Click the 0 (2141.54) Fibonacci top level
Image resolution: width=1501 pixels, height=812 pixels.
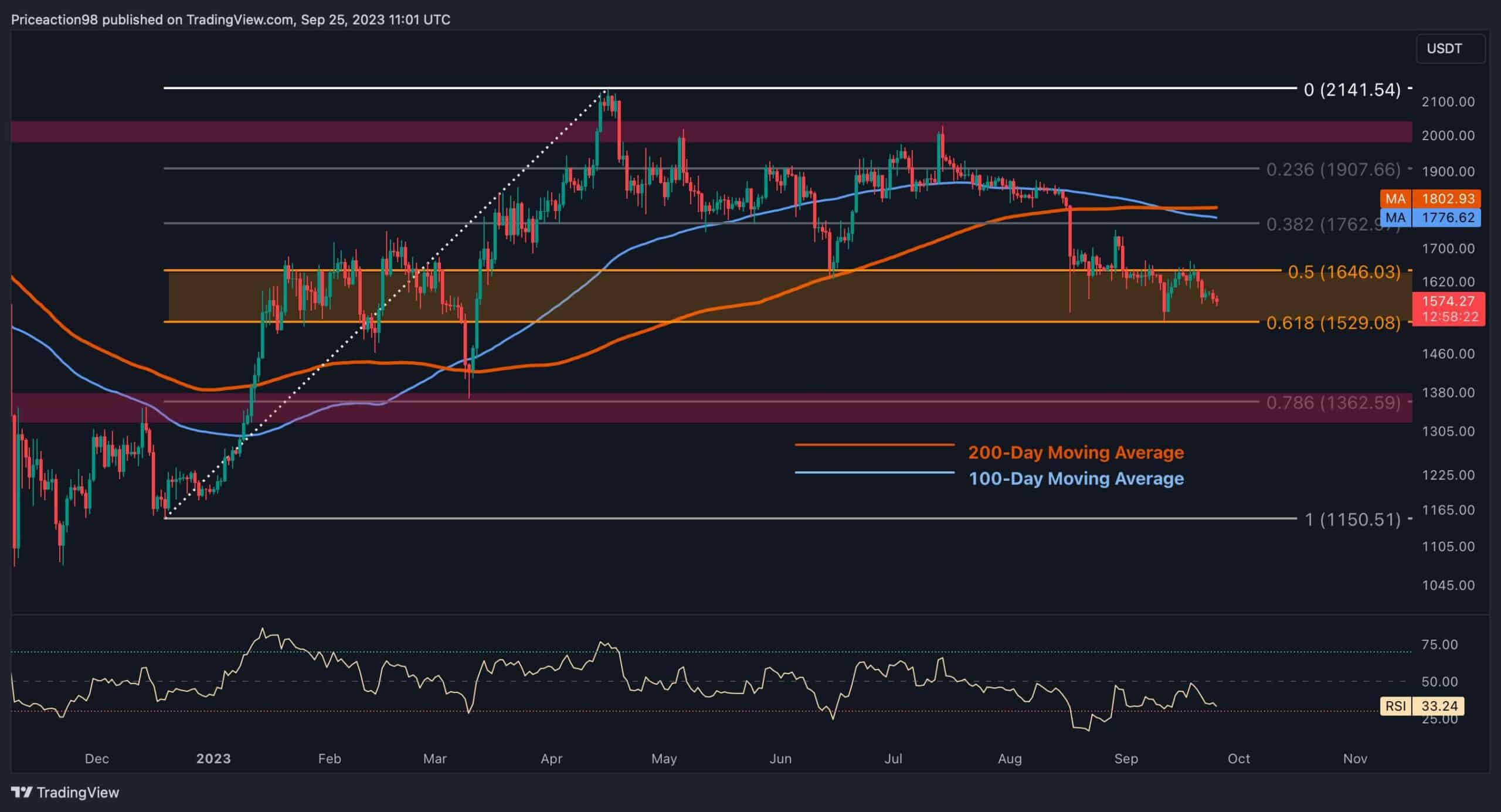[1351, 90]
